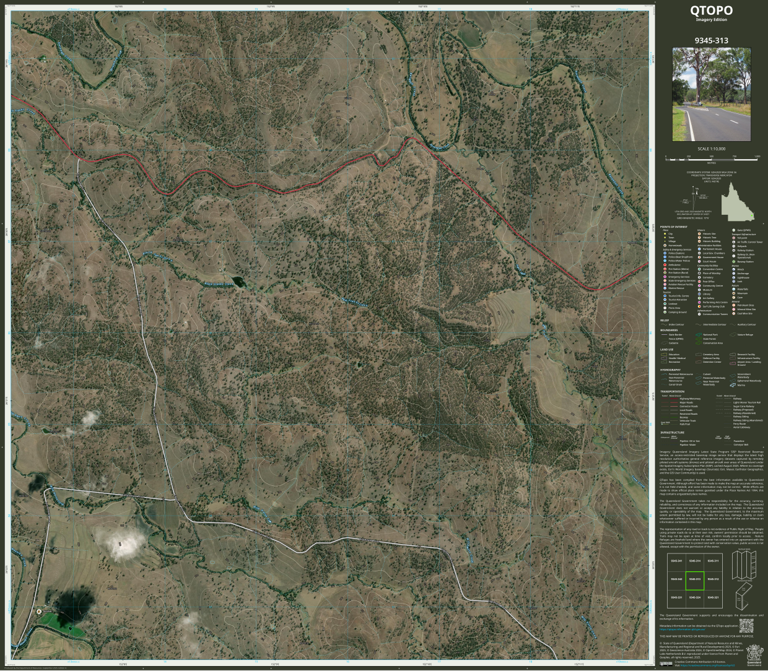The height and width of the screenshot is (671, 768).
Task: Click the Creative Commons badge
Action: pos(666,664)
